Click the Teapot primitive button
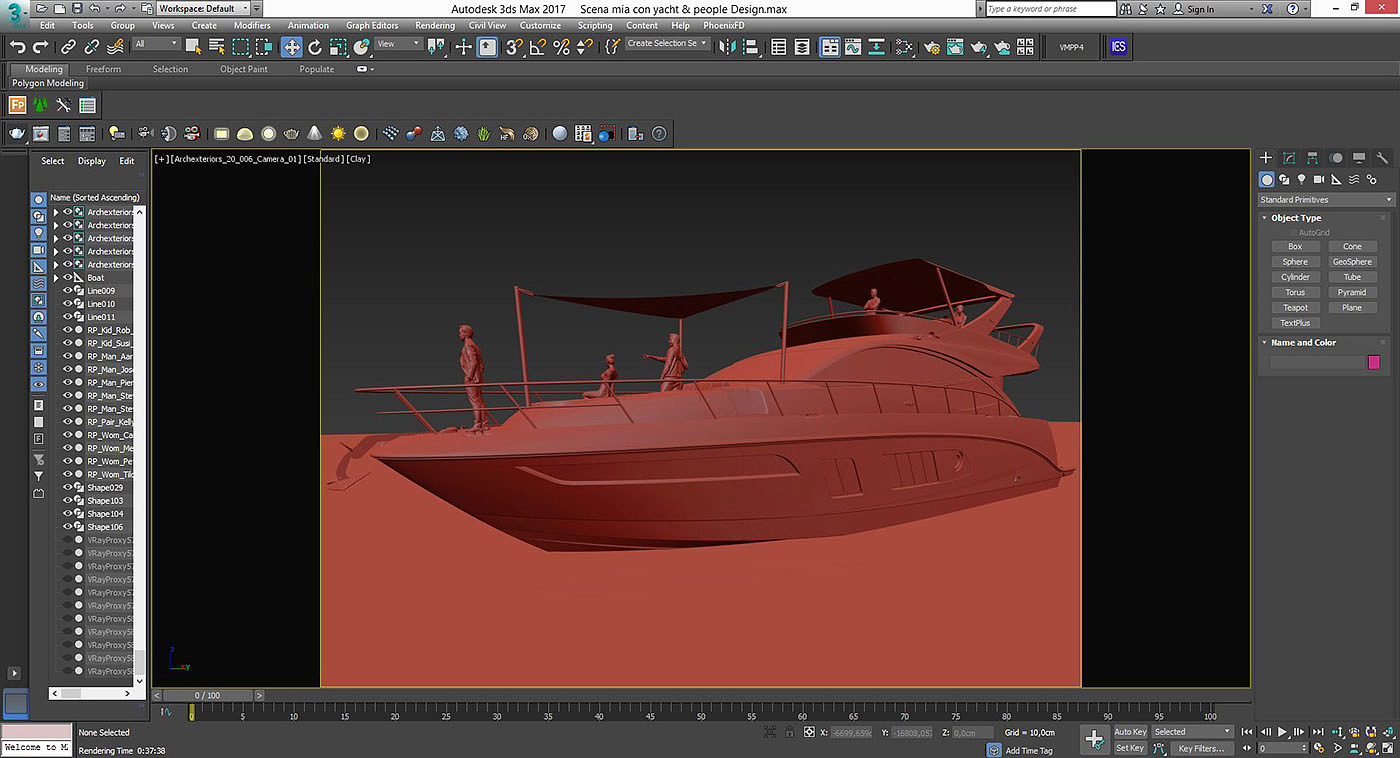The width and height of the screenshot is (1400, 758). coord(1295,308)
